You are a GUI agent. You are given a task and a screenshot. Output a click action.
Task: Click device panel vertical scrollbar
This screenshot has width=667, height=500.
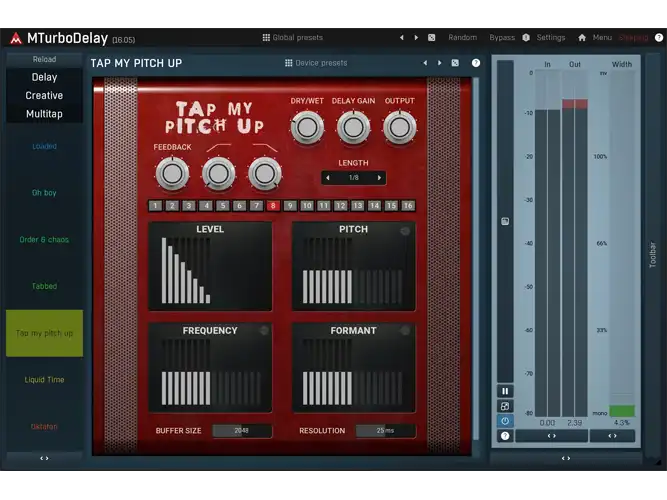(476, 259)
